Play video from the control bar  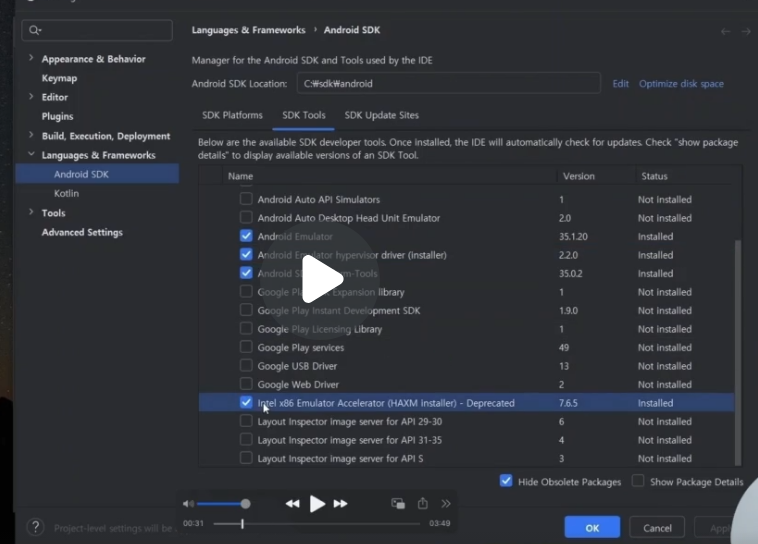pyautogui.click(x=317, y=504)
